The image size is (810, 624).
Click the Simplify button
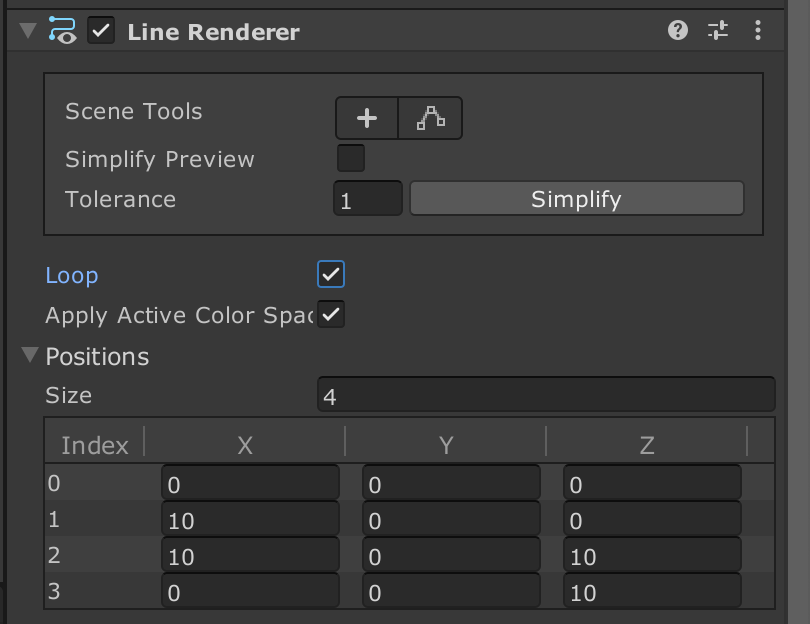coord(577,198)
